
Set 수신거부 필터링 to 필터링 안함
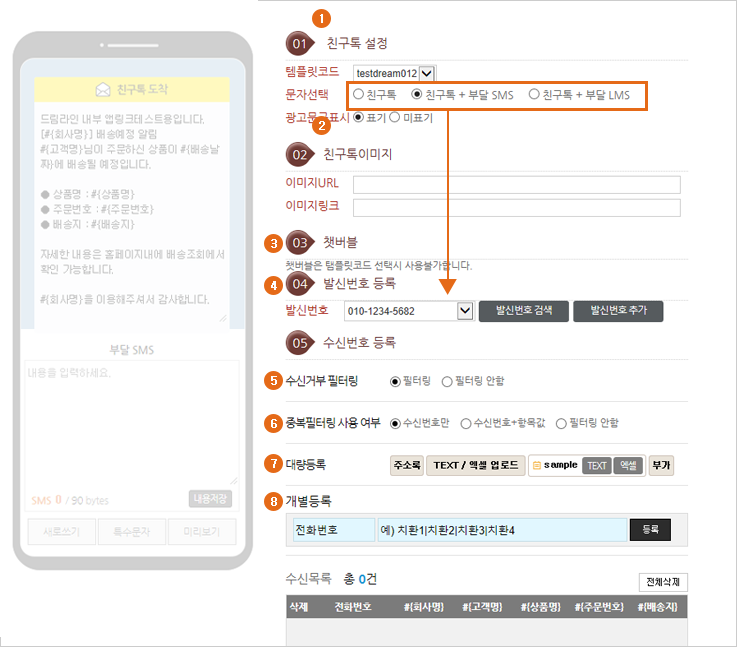[x=447, y=381]
